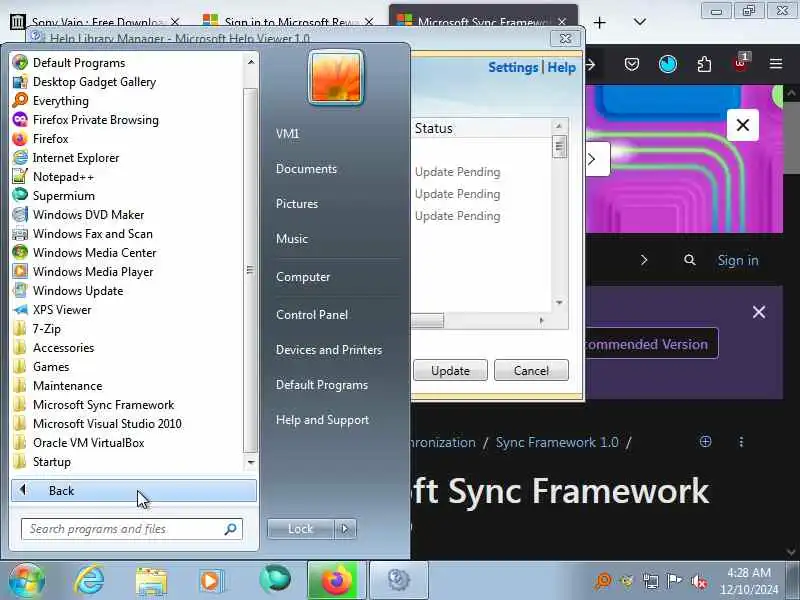The width and height of the screenshot is (800, 600).
Task: Open Devices and Printers
Action: point(329,350)
